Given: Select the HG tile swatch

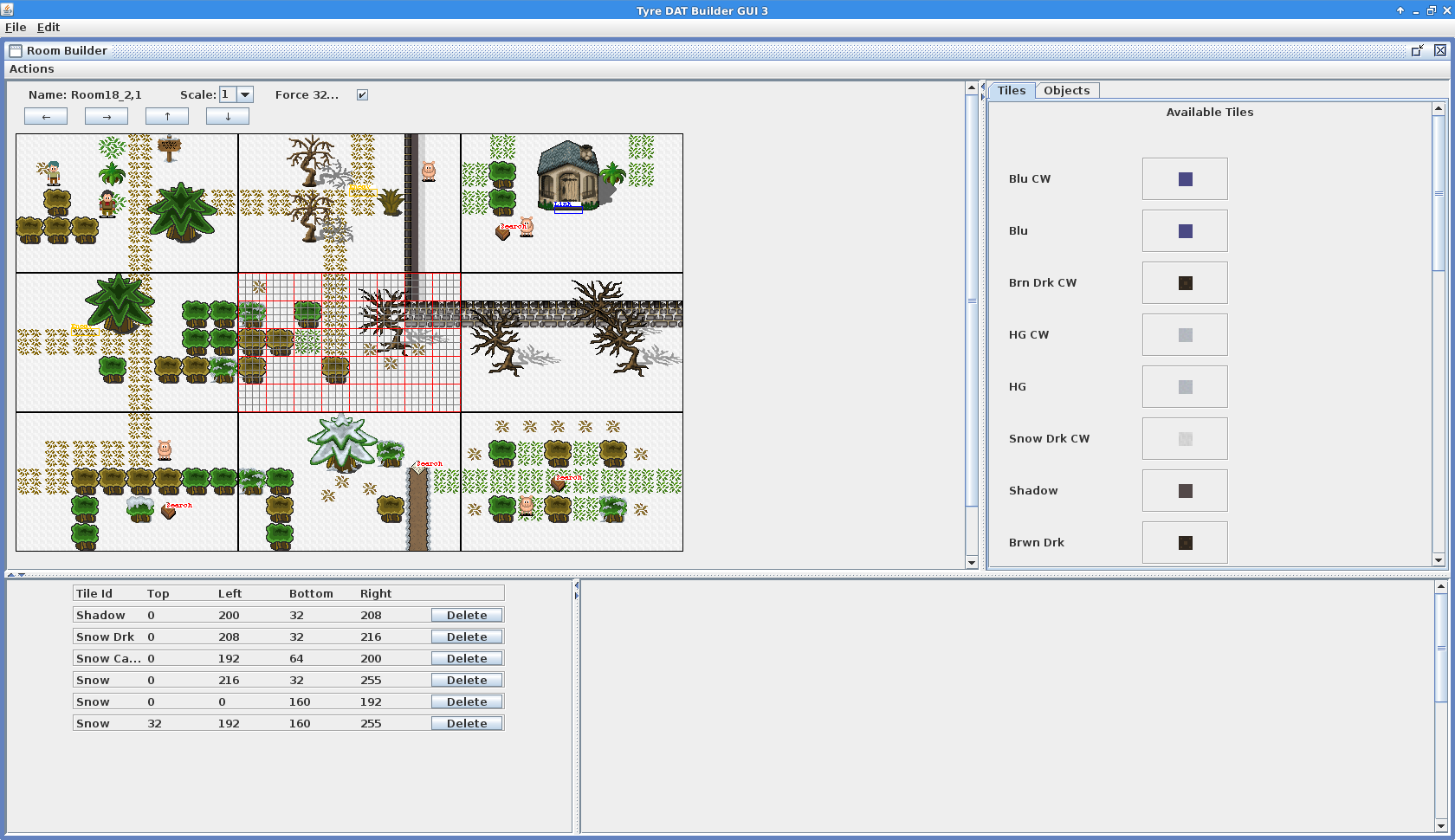Looking at the screenshot, I should click(1185, 386).
